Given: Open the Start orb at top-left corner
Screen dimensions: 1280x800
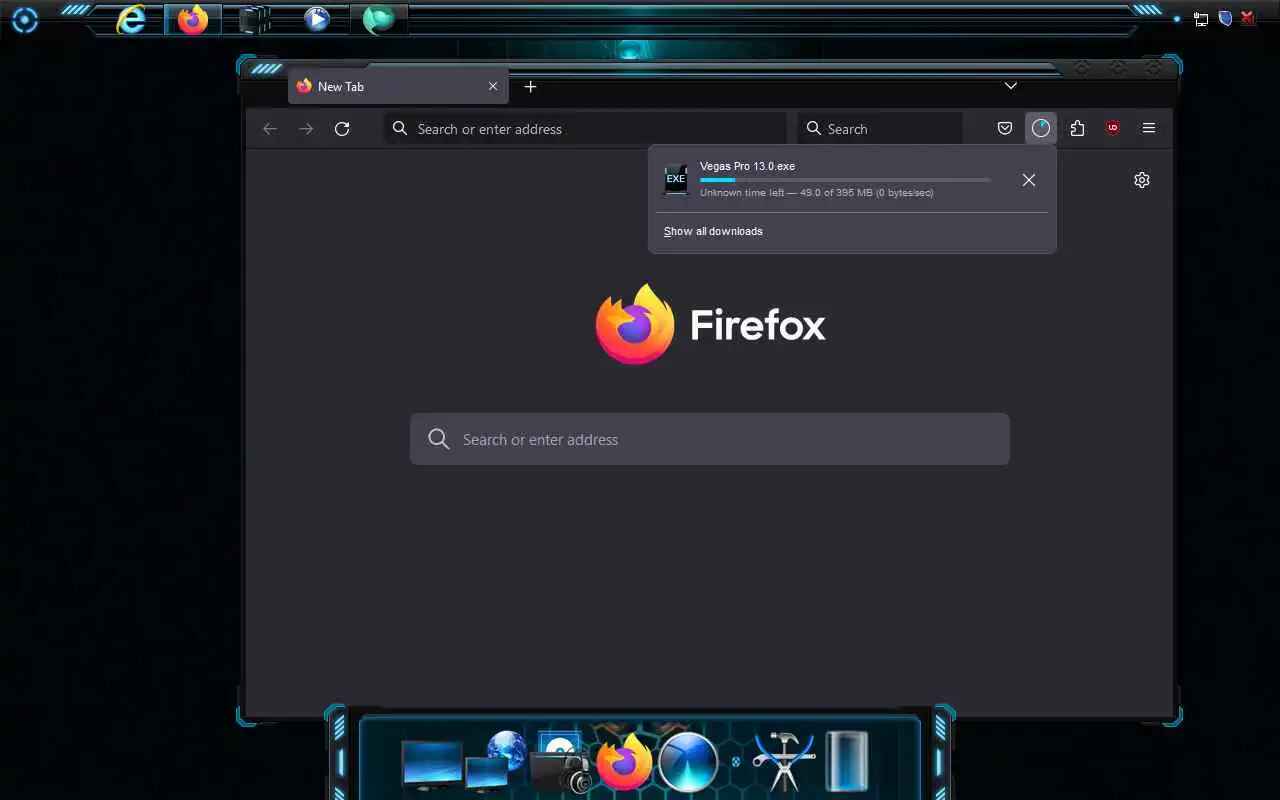Looking at the screenshot, I should point(25,19).
